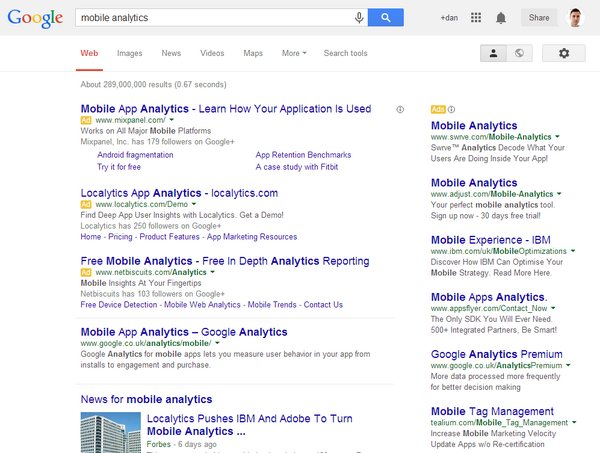
Task: Open Mobile App Analytics Mixpanel ad title
Action: click(226, 109)
